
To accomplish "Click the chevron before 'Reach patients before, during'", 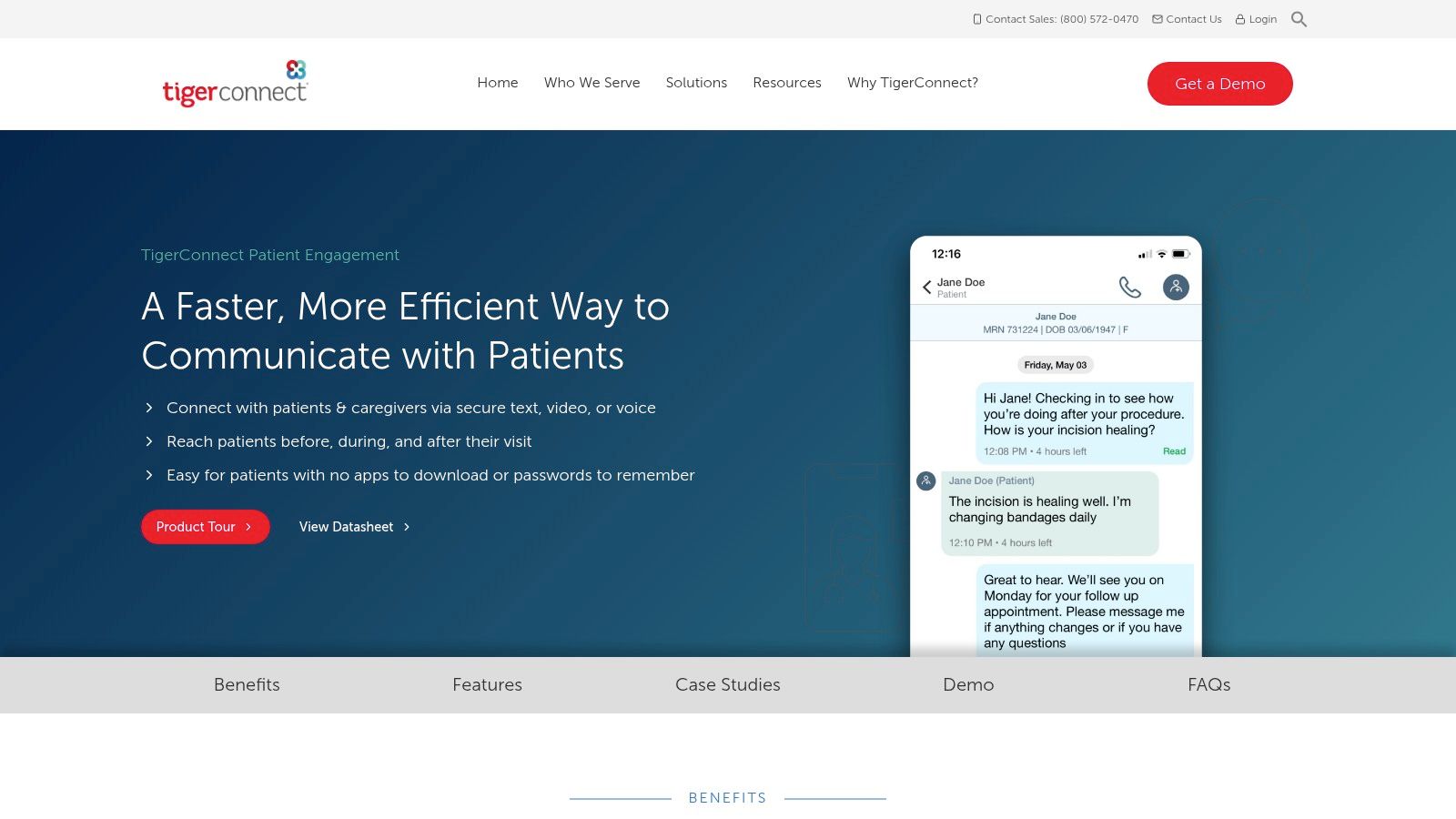I will pos(149,441).
